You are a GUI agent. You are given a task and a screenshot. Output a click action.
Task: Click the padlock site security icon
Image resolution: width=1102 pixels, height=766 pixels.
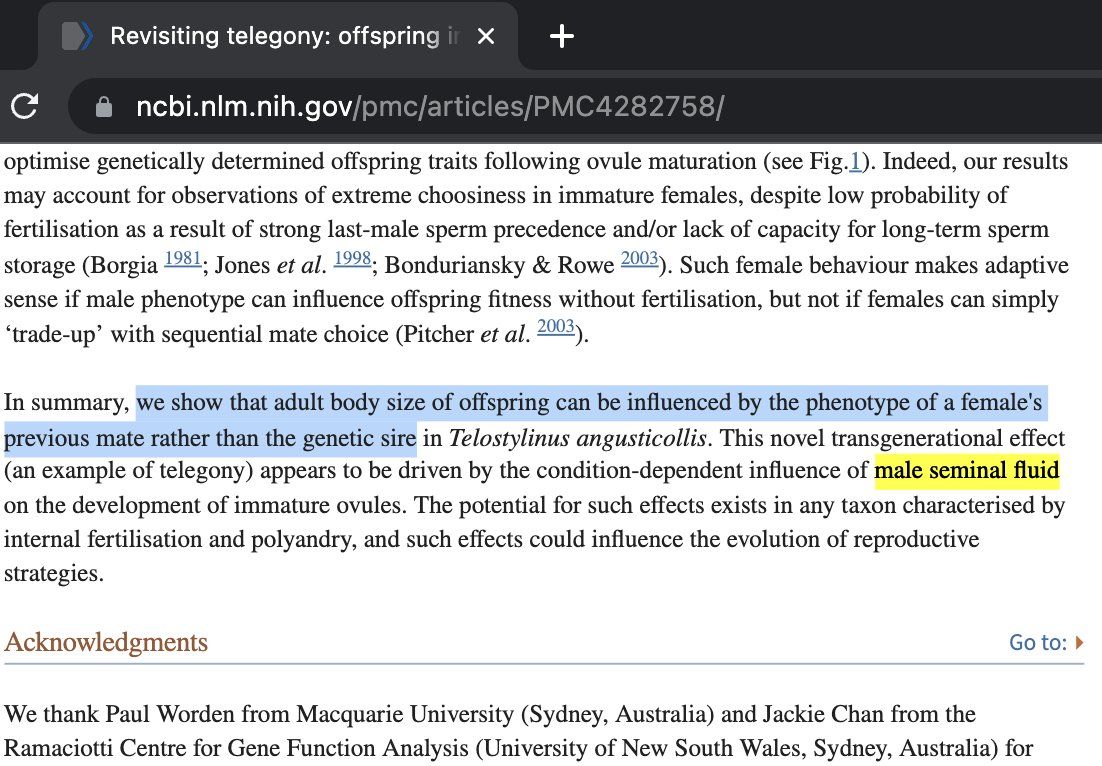104,107
